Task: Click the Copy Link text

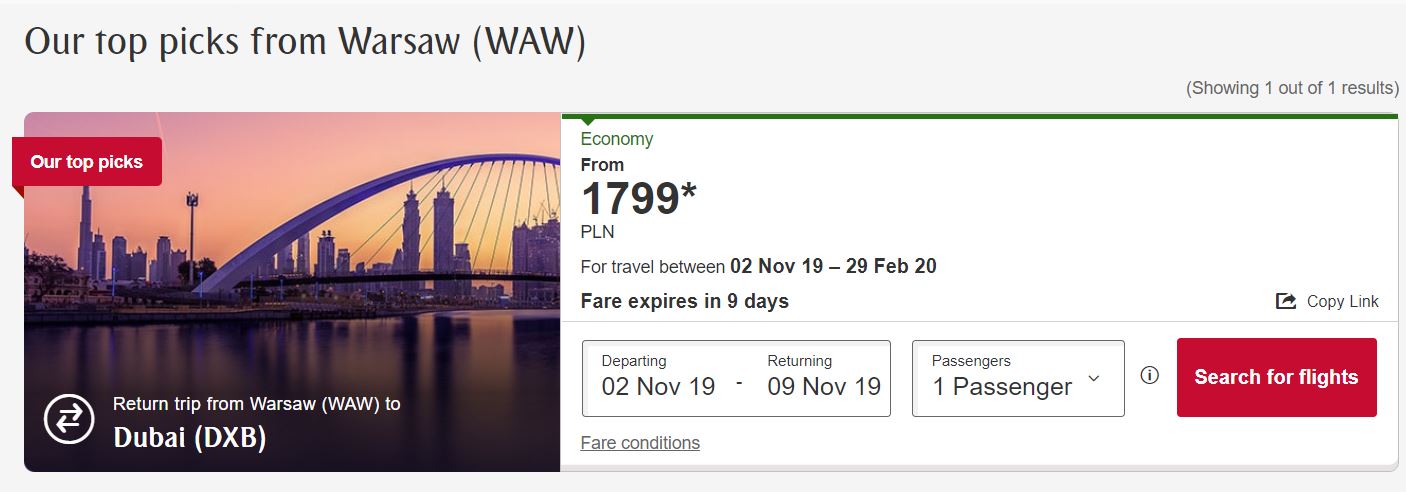Action: click(1342, 301)
